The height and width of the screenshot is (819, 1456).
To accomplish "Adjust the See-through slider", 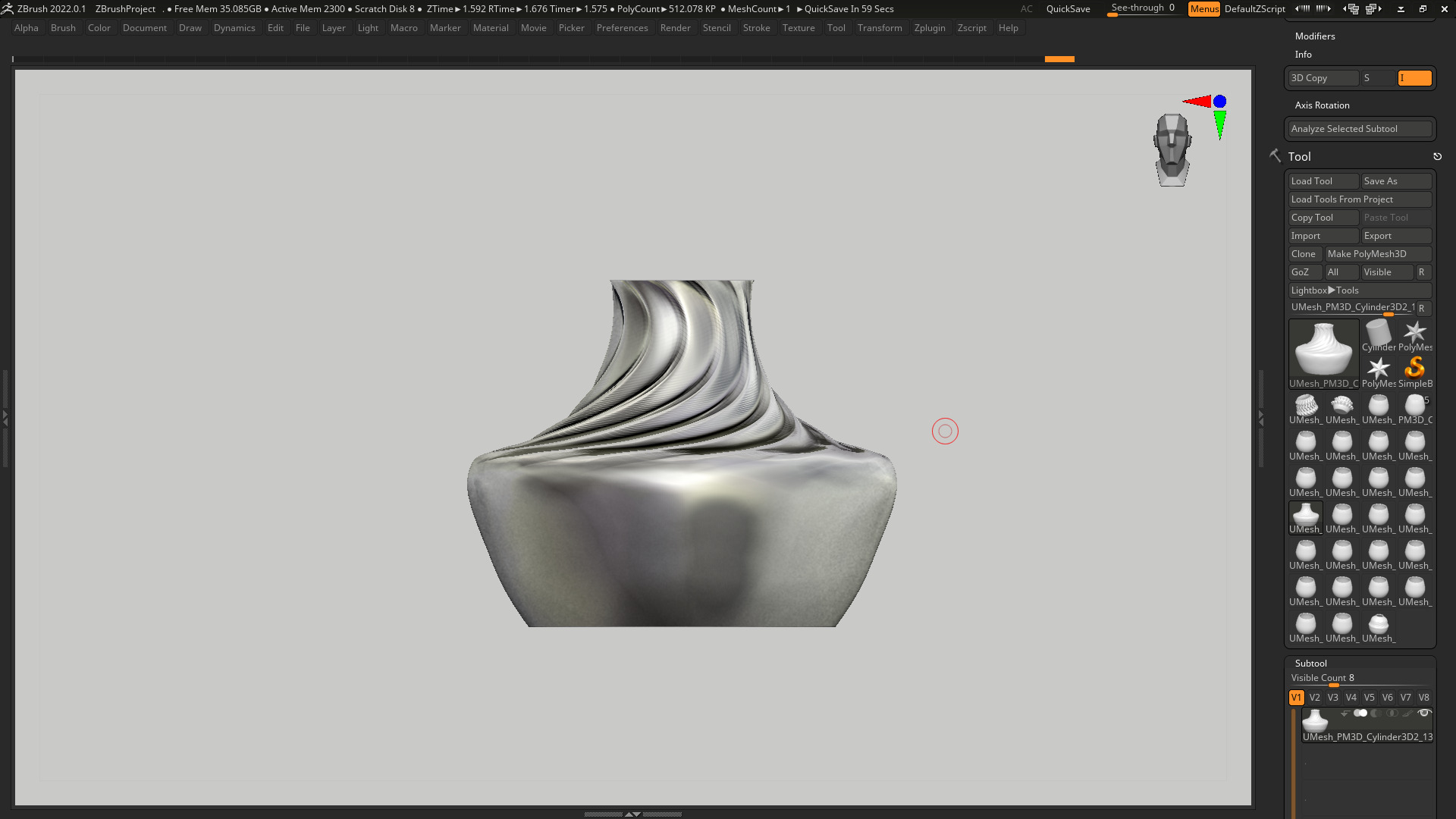I will (x=1144, y=8).
